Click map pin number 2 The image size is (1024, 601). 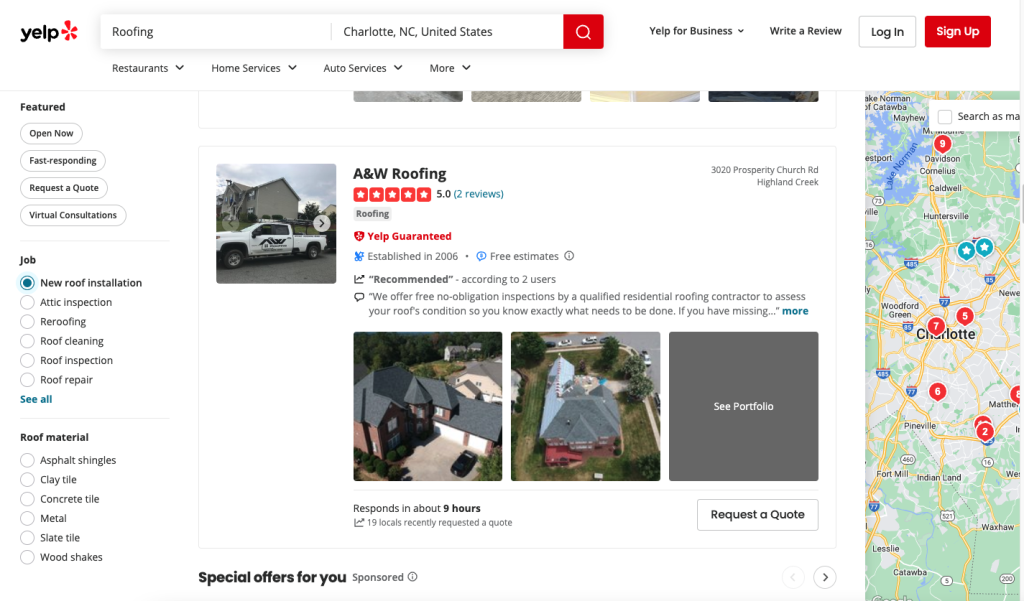985,432
